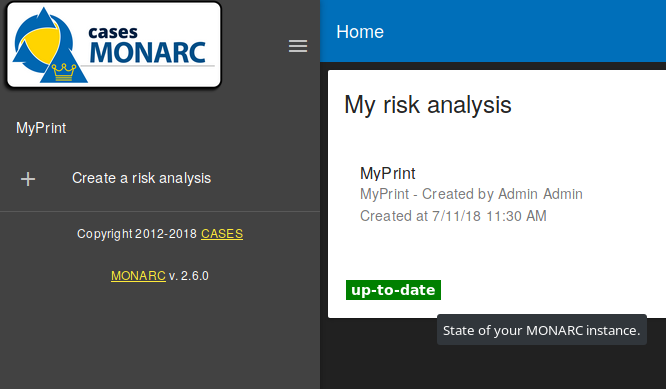Click the plus icon for new analysis

28,179
